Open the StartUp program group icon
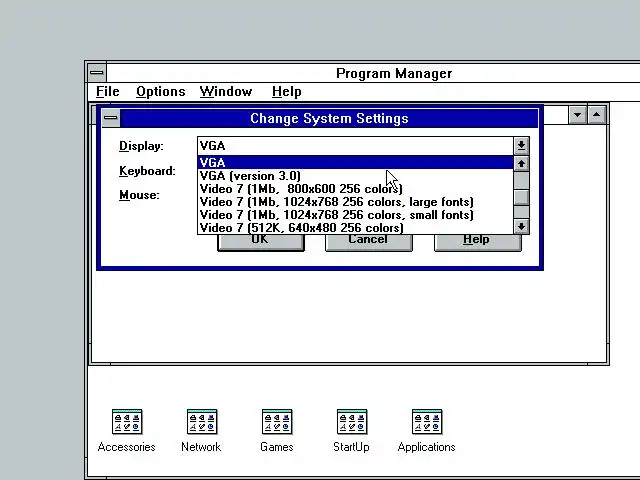Viewport: 640px width, 480px height. pos(352,422)
